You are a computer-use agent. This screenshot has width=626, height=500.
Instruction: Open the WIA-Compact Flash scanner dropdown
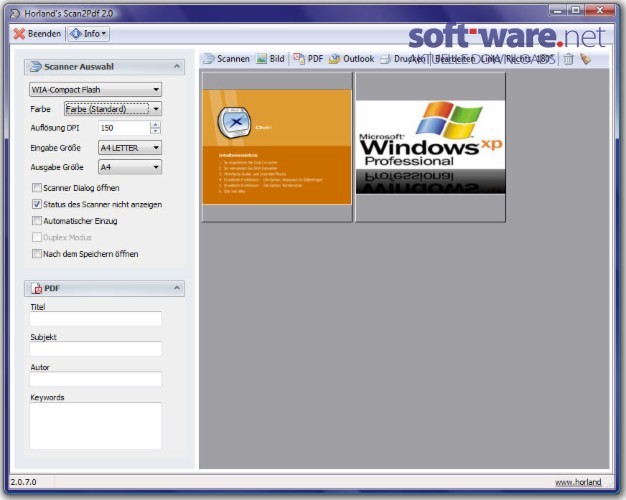95,89
